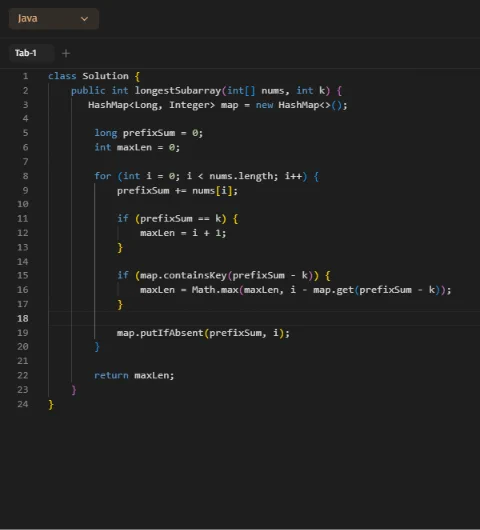This screenshot has width=480, height=530.
Task: Click the closing brace on line 13
Action: [x=120, y=248]
